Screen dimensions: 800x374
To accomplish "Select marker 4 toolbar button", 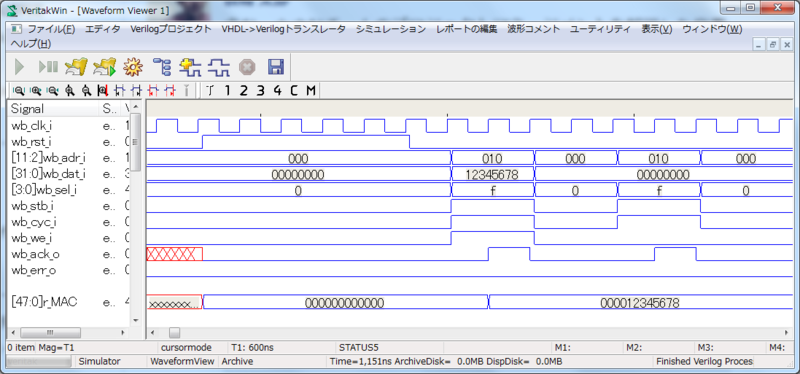I will [277, 91].
